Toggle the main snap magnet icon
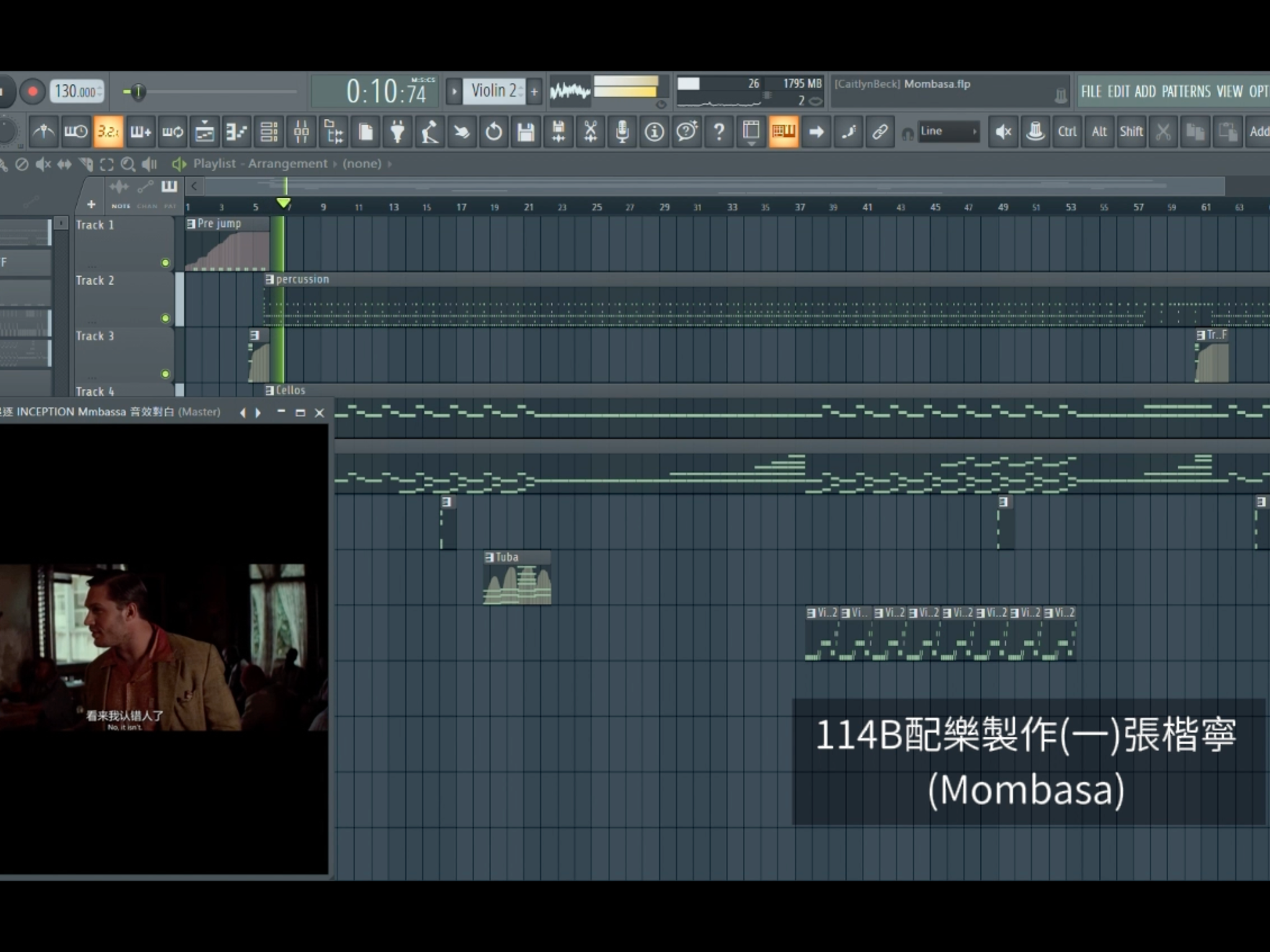The width and height of the screenshot is (1270, 952). click(908, 133)
